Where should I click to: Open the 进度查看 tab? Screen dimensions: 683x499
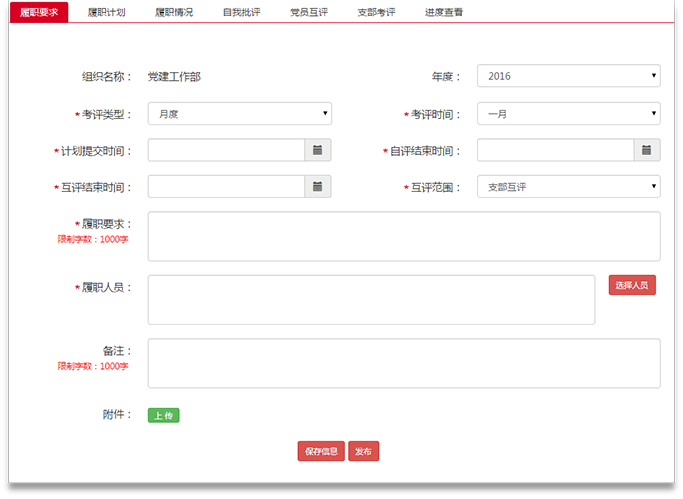[444, 12]
